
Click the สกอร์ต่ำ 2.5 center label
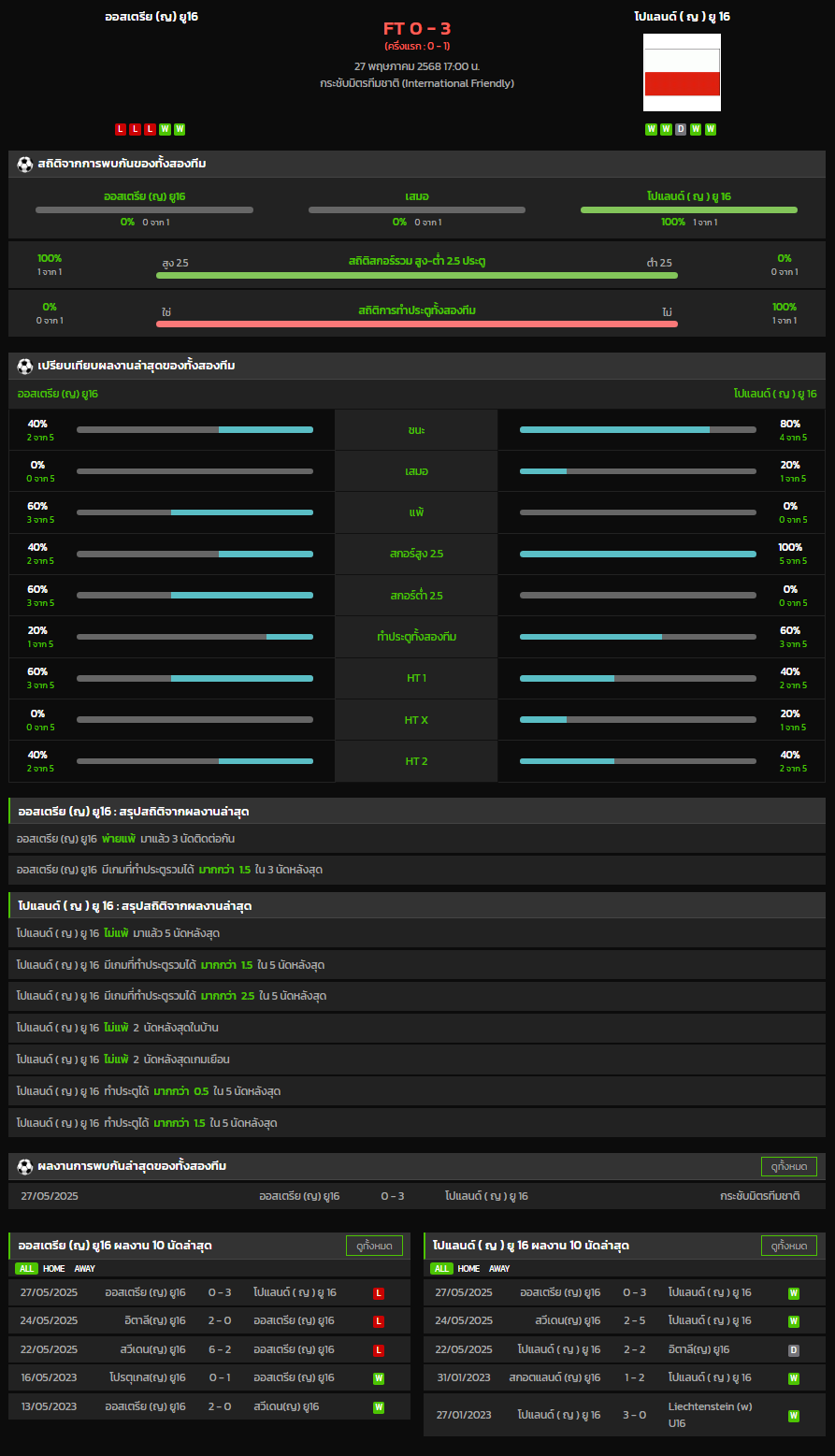(417, 596)
